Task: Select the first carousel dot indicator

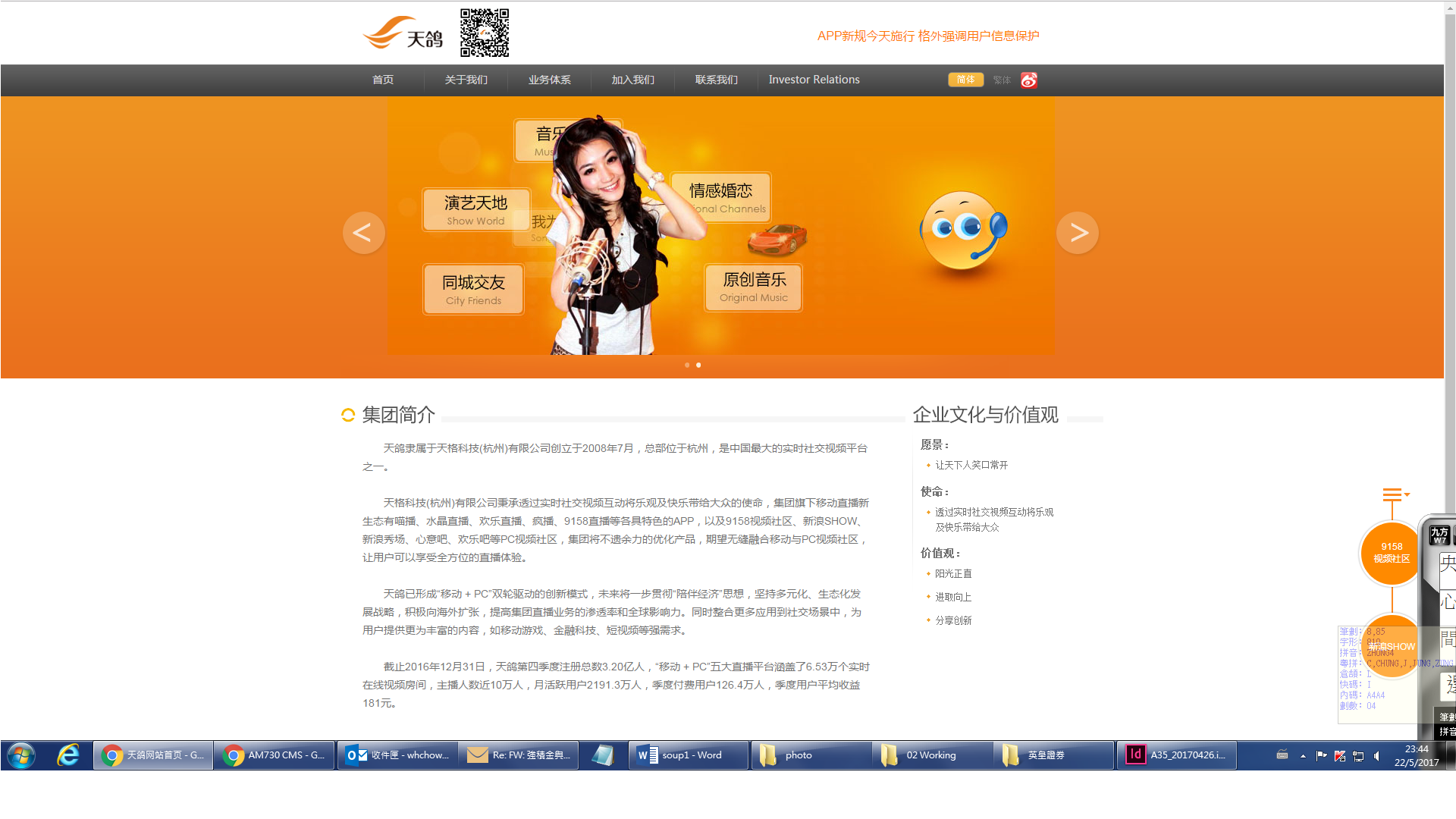Action: (687, 366)
